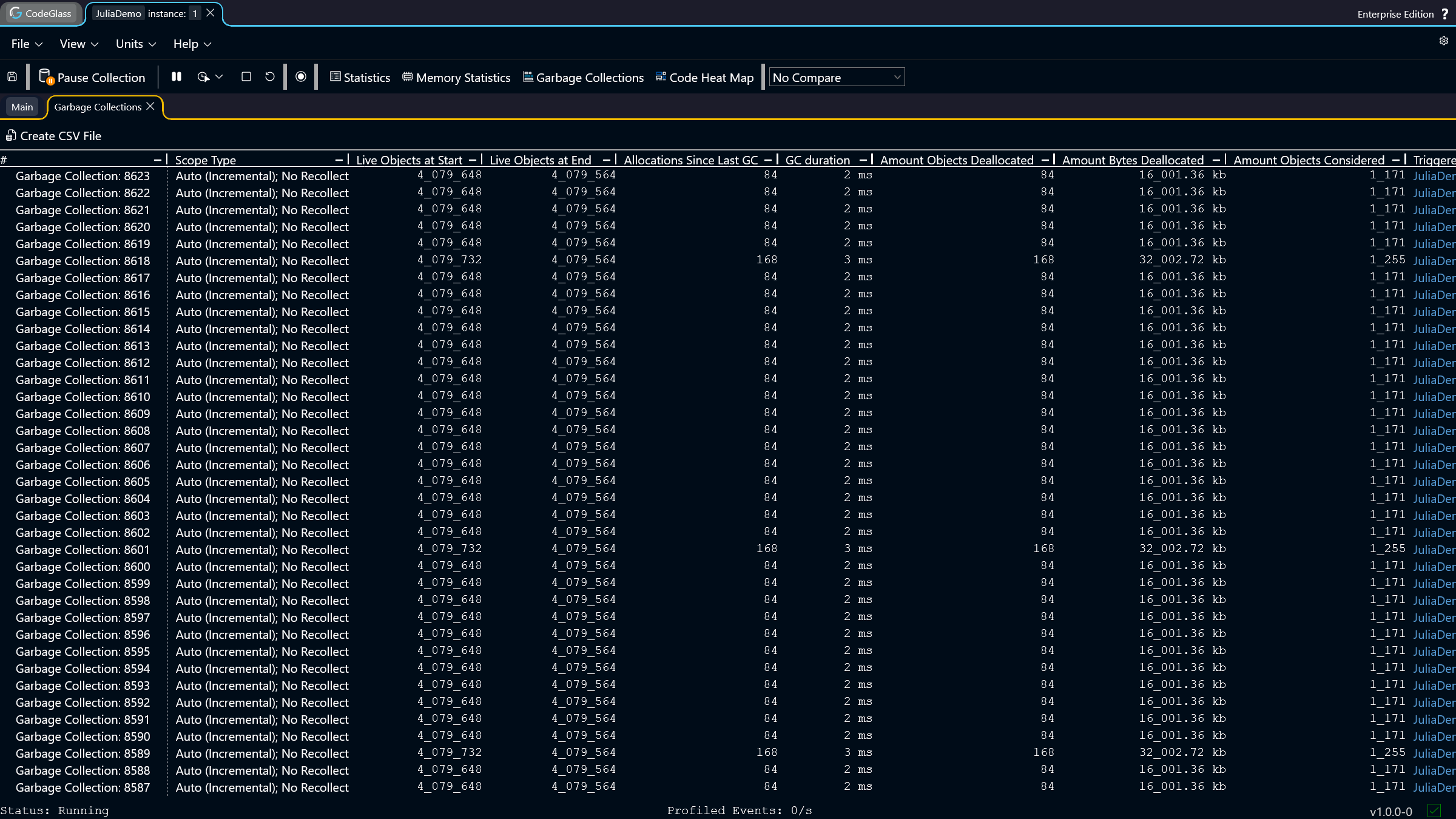Image resolution: width=1456 pixels, height=819 pixels.
Task: Click the Scope Type column header
Action: [206, 160]
